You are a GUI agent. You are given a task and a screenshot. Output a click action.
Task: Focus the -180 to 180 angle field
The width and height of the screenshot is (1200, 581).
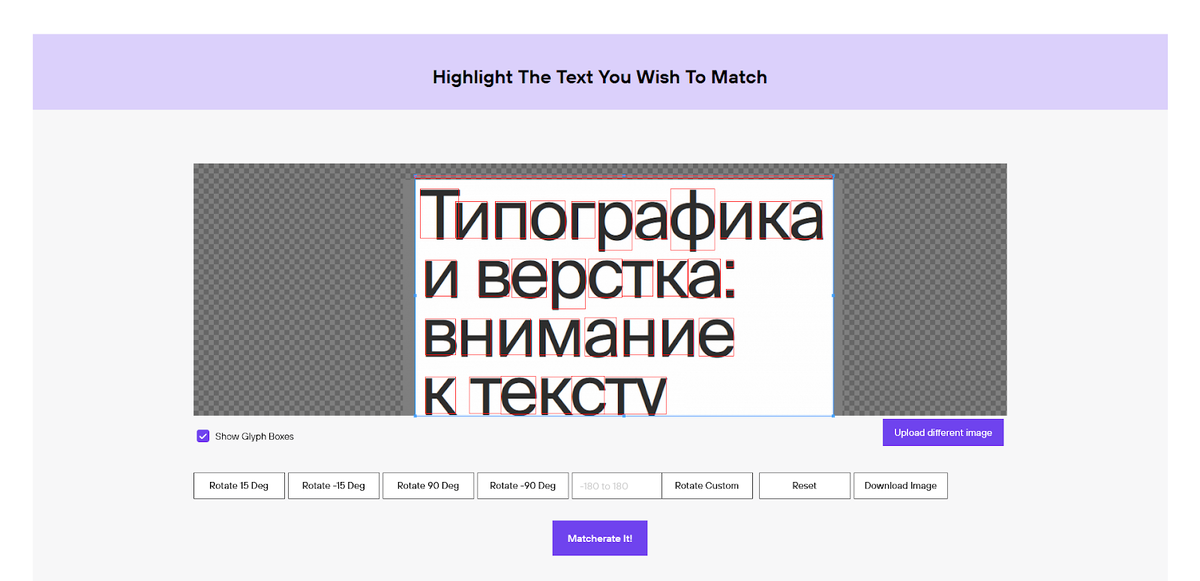(617, 486)
